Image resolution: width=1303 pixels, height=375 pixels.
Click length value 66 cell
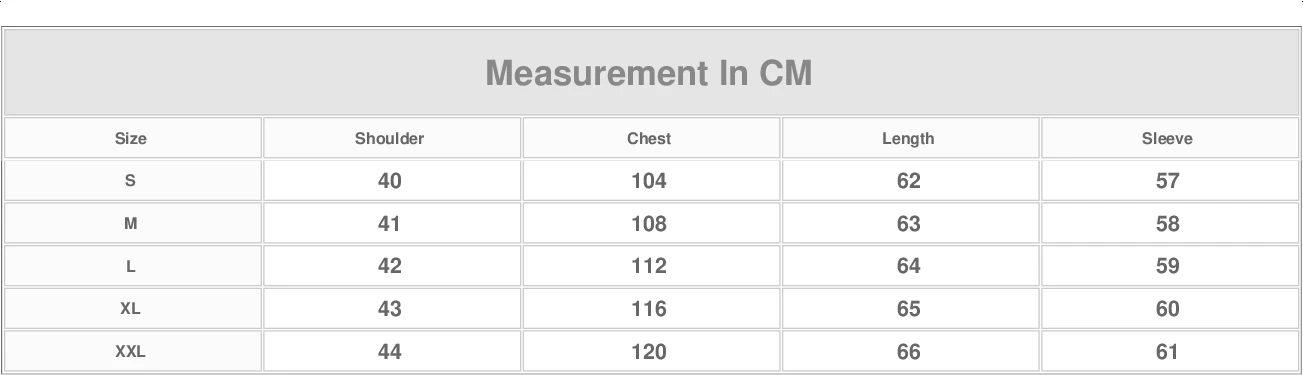pos(908,352)
